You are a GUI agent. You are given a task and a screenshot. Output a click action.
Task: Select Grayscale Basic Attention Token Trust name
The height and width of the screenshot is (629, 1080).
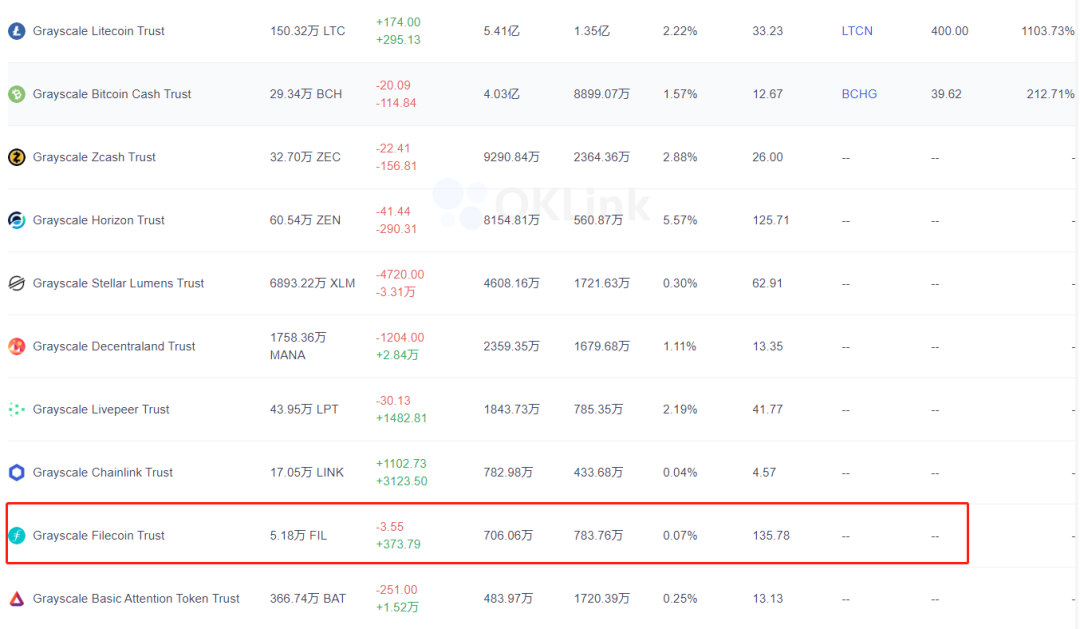(136, 599)
